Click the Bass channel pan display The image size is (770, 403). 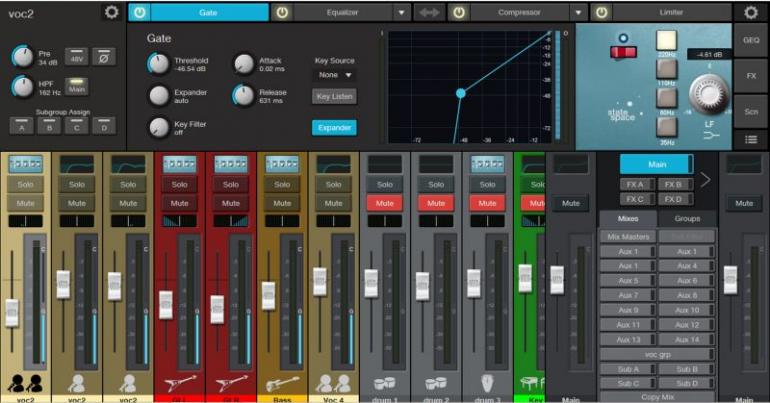(282, 221)
